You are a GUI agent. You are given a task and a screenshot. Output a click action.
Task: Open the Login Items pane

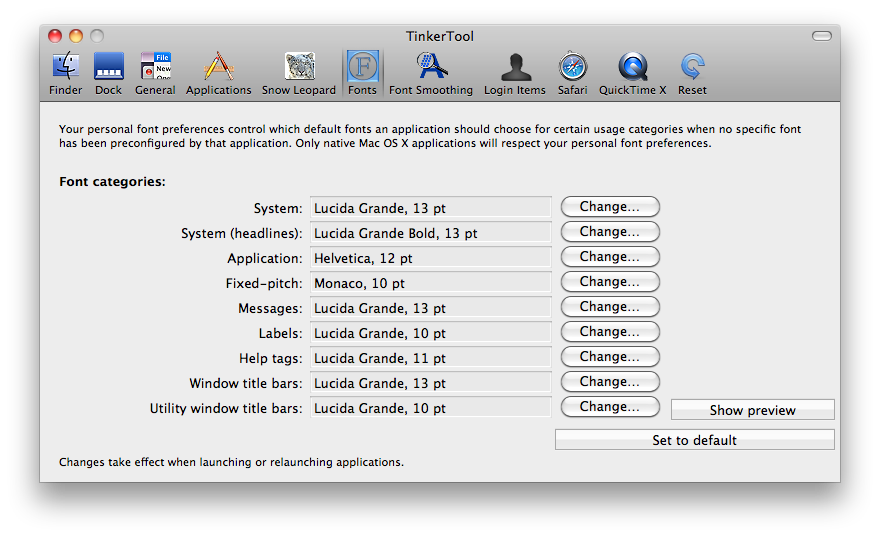point(515,74)
